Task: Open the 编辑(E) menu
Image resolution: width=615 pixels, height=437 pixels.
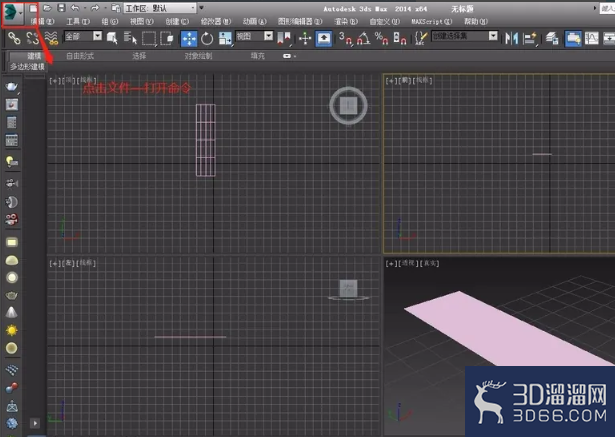Action: (x=42, y=22)
